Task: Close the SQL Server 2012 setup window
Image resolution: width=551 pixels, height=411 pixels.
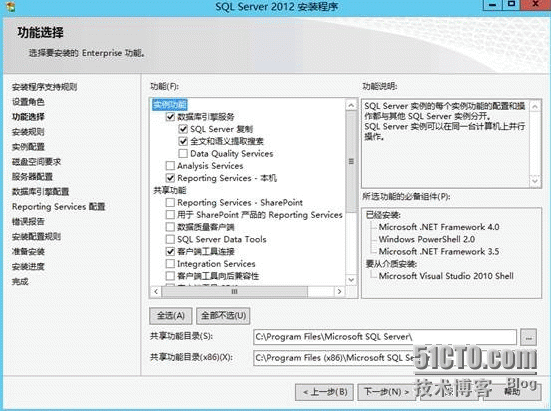Action: click(536, 5)
